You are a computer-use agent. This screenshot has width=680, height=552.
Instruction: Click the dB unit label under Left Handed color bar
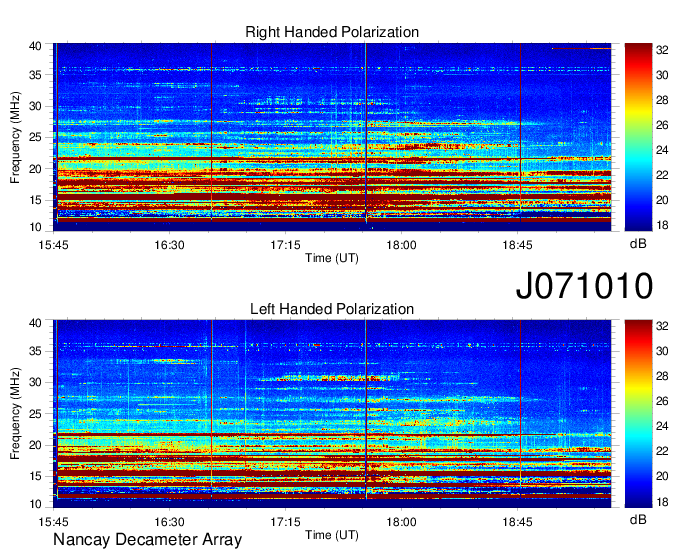638,519
